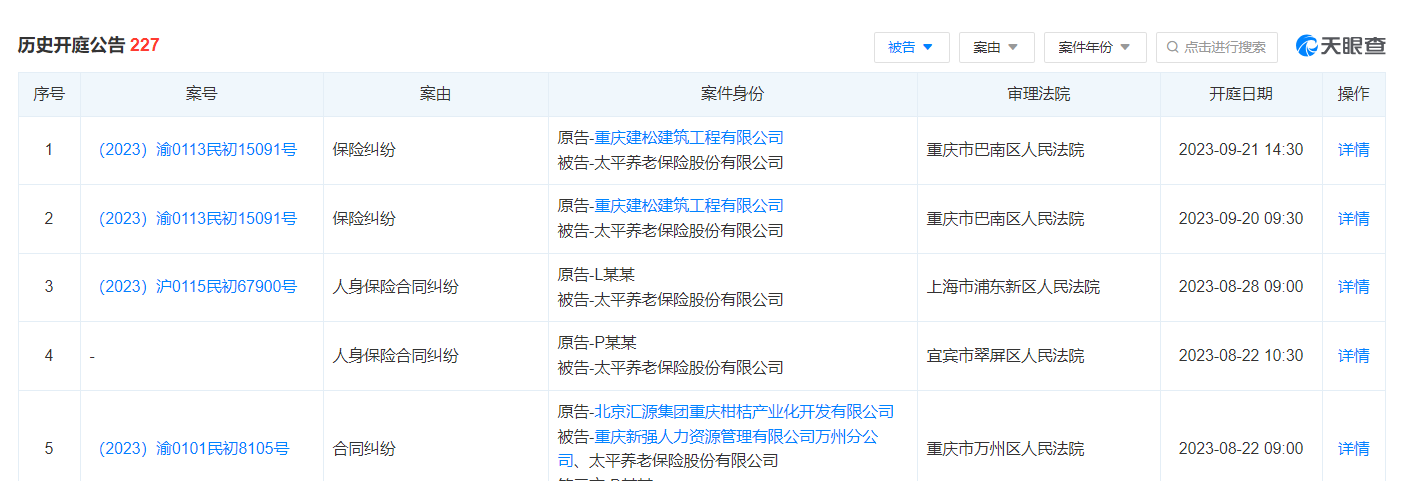Open case (2023)沪0115民初67900号

point(197,287)
